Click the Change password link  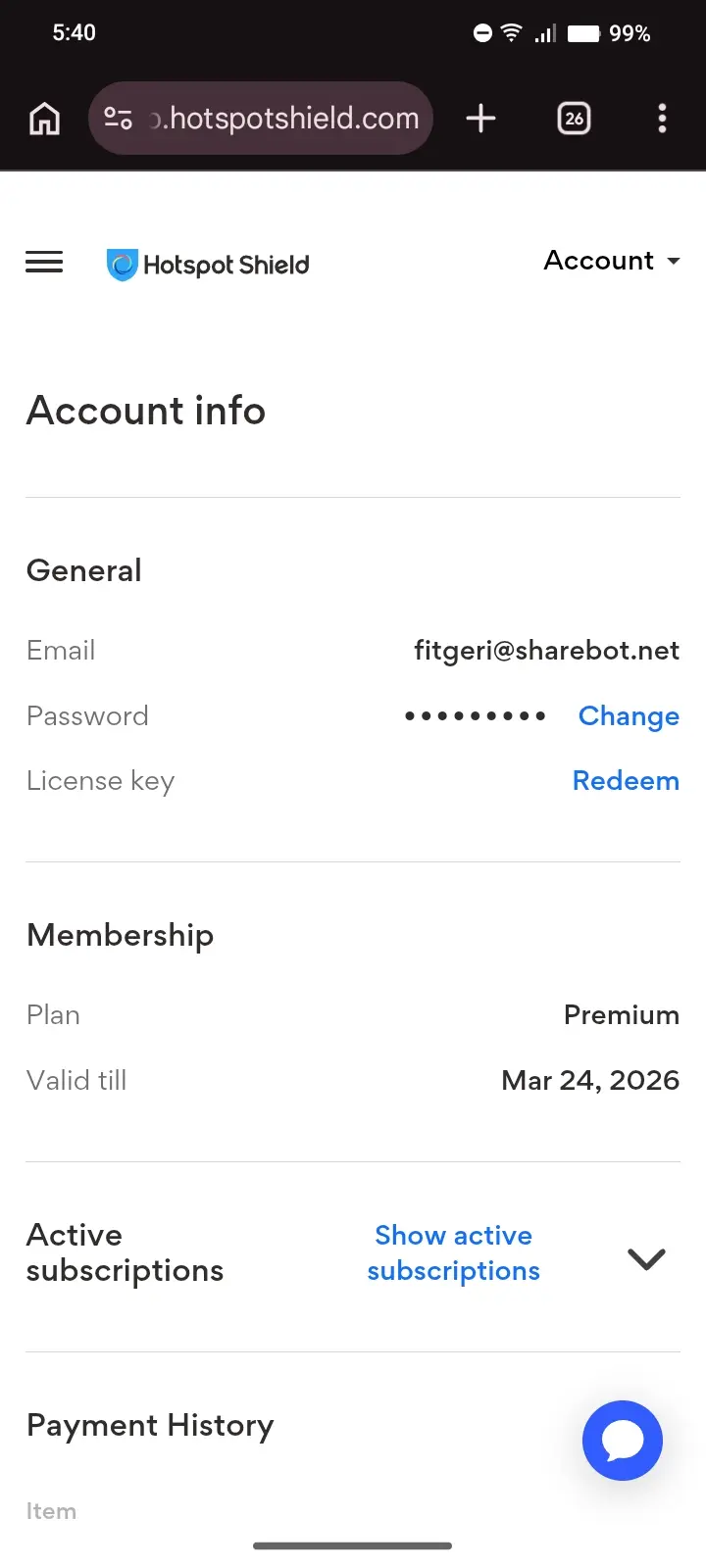(x=629, y=716)
